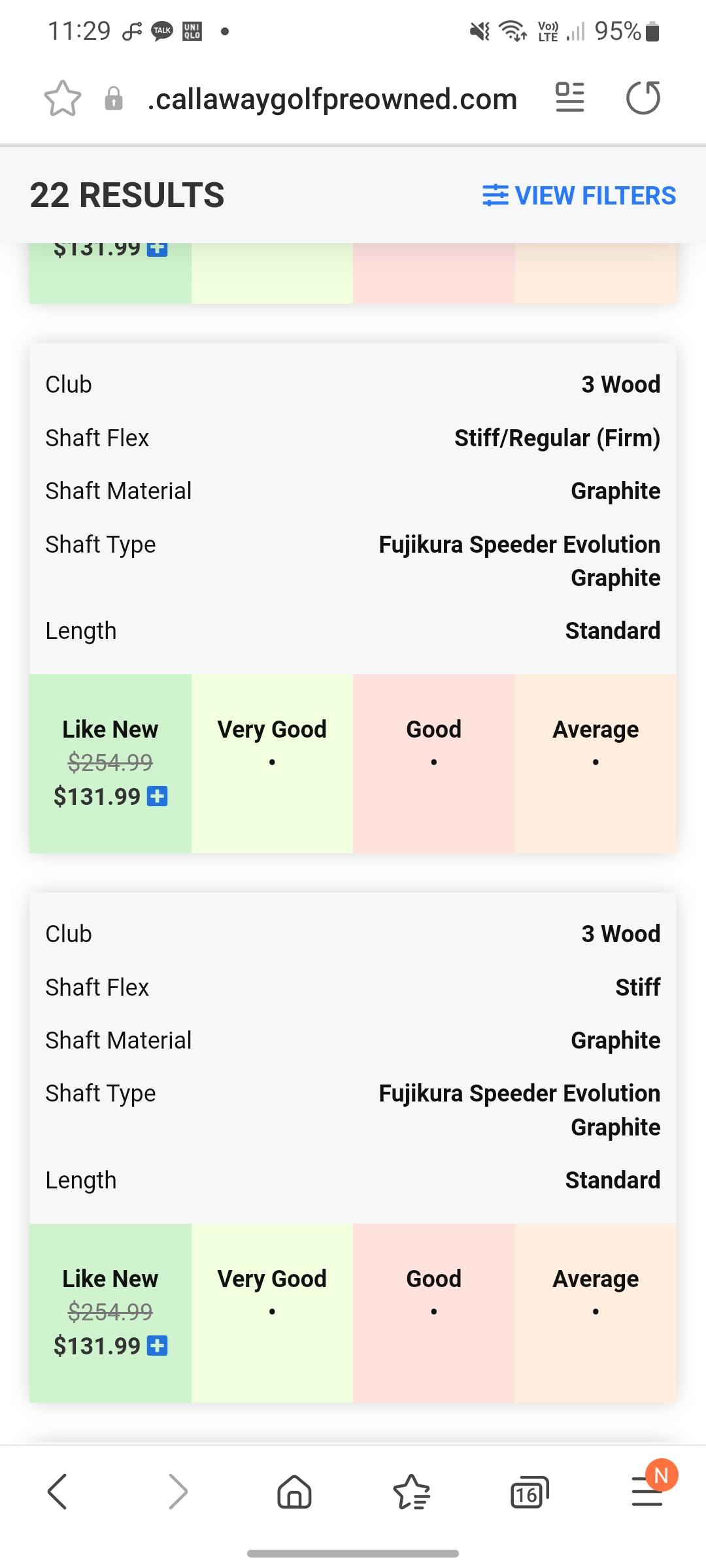Image resolution: width=706 pixels, height=1568 pixels.
Task: Tap Very Good cell of Stiff/Regular club
Action: click(272, 762)
